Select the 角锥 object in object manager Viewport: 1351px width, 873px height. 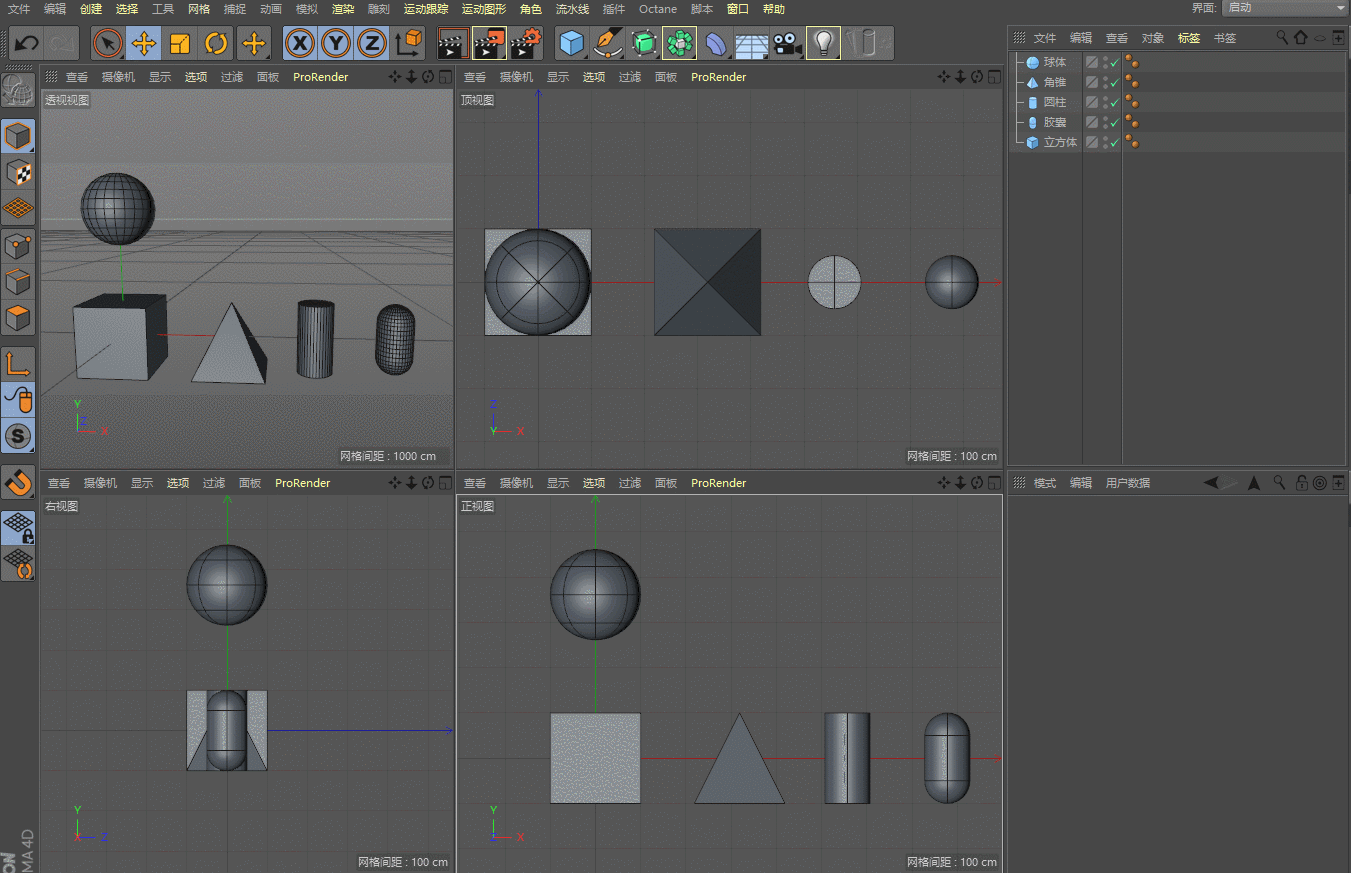point(1054,82)
